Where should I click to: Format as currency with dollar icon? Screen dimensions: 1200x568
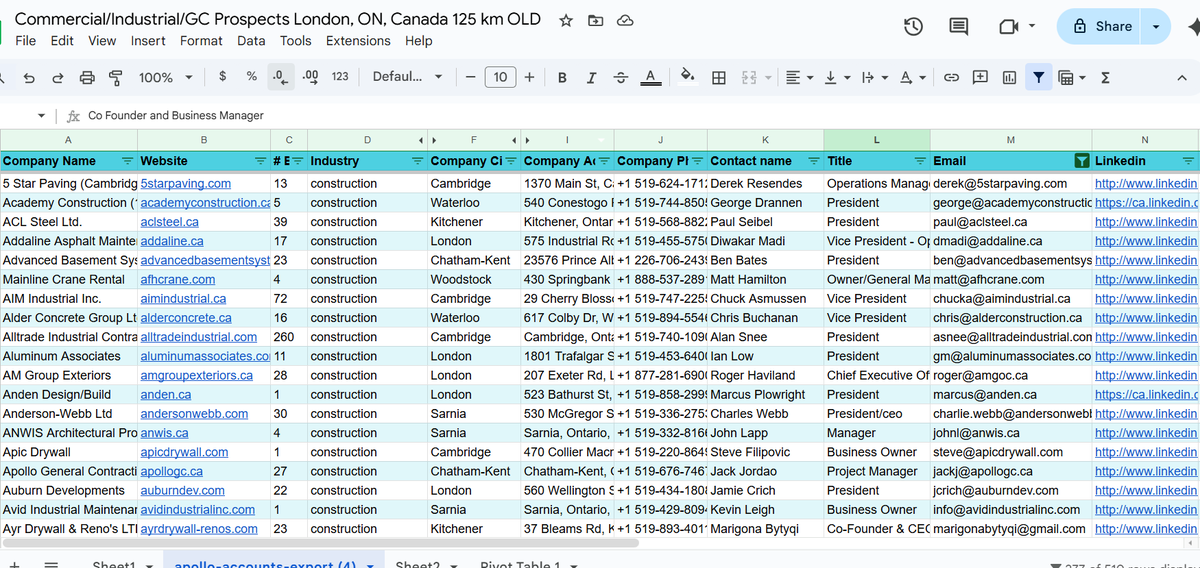click(x=222, y=77)
